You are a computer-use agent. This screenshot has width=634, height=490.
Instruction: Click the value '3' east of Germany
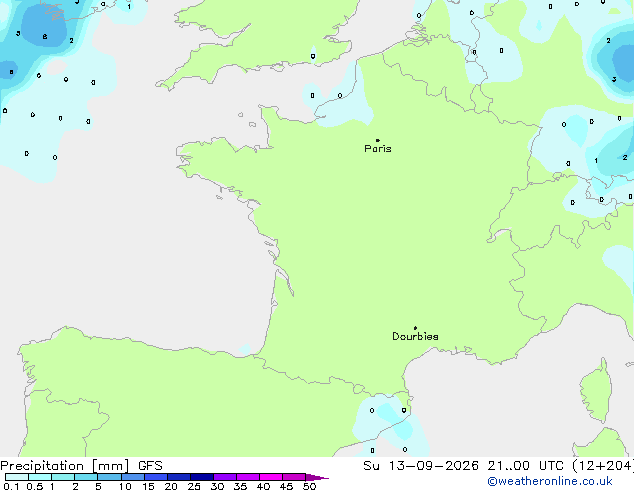(614, 79)
